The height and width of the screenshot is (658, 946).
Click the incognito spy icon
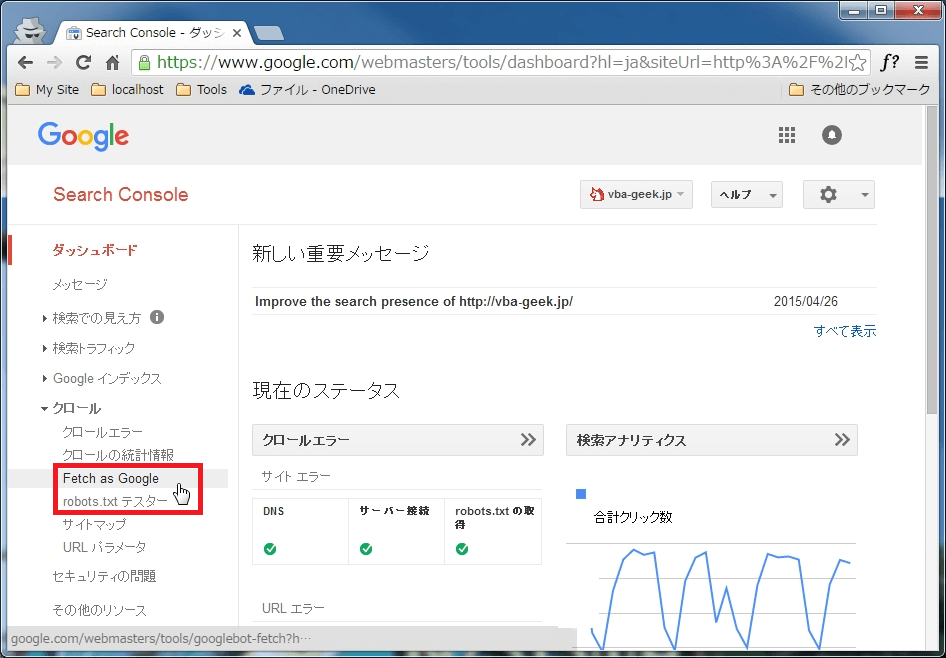pos(30,28)
